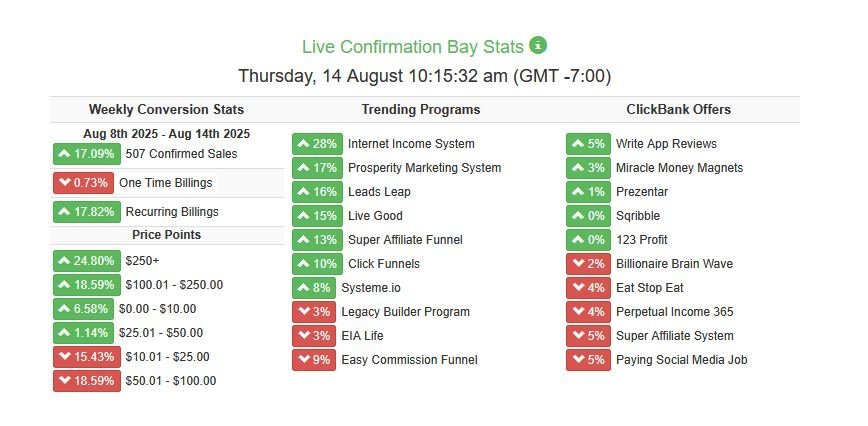Select the Trending Programs column header
868x426 pixels.
(421, 110)
